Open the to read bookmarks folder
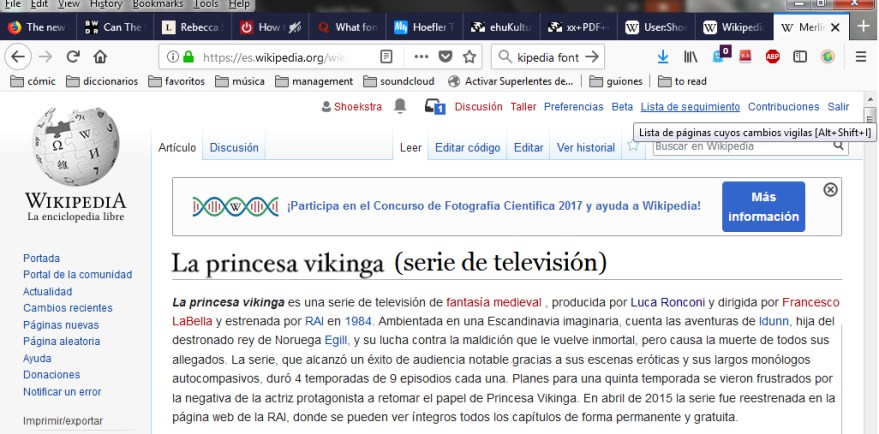The height and width of the screenshot is (434, 879). [682, 81]
